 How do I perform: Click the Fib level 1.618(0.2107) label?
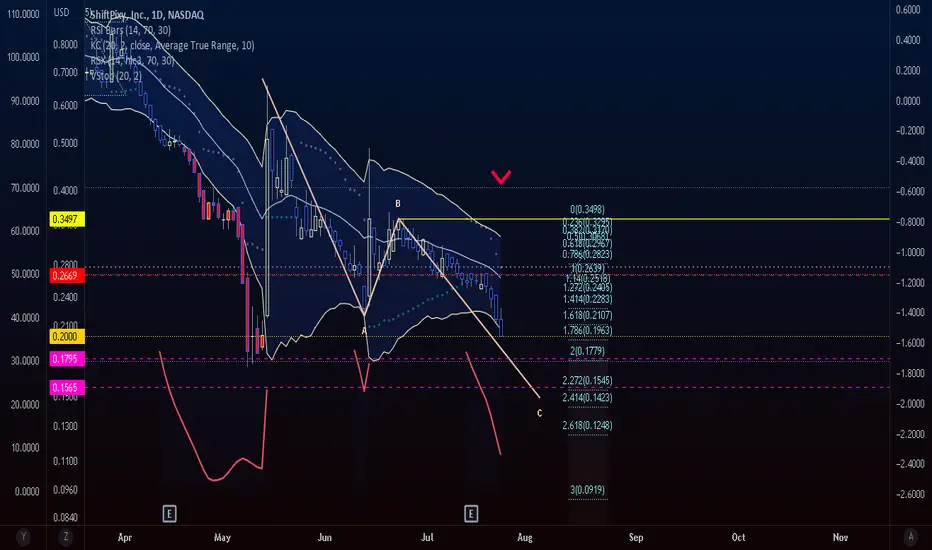[587, 315]
